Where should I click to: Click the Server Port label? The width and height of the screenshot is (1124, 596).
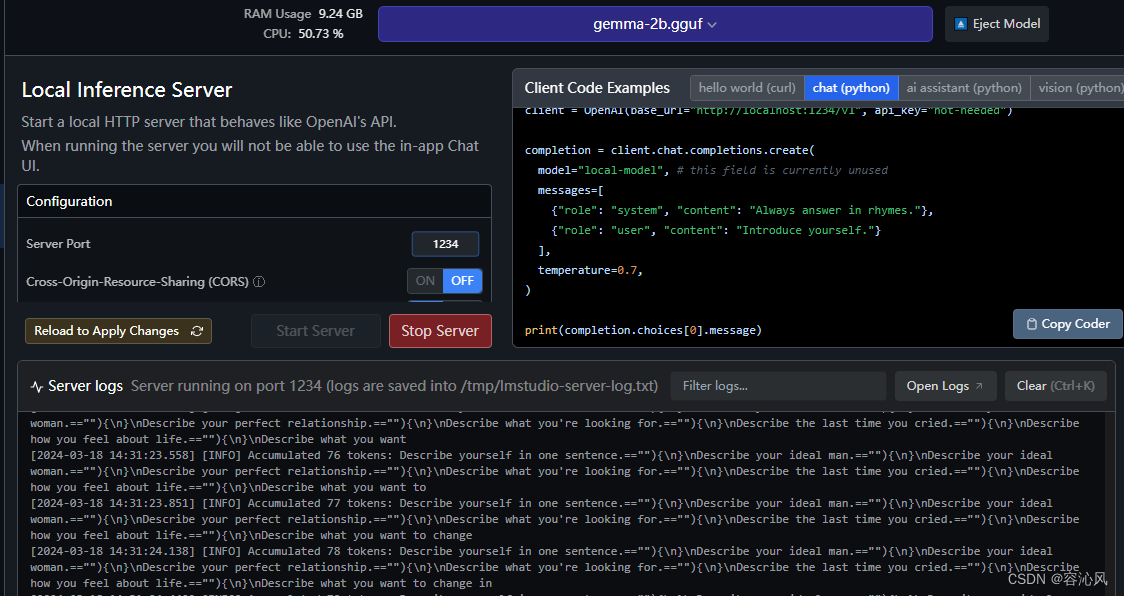58,244
